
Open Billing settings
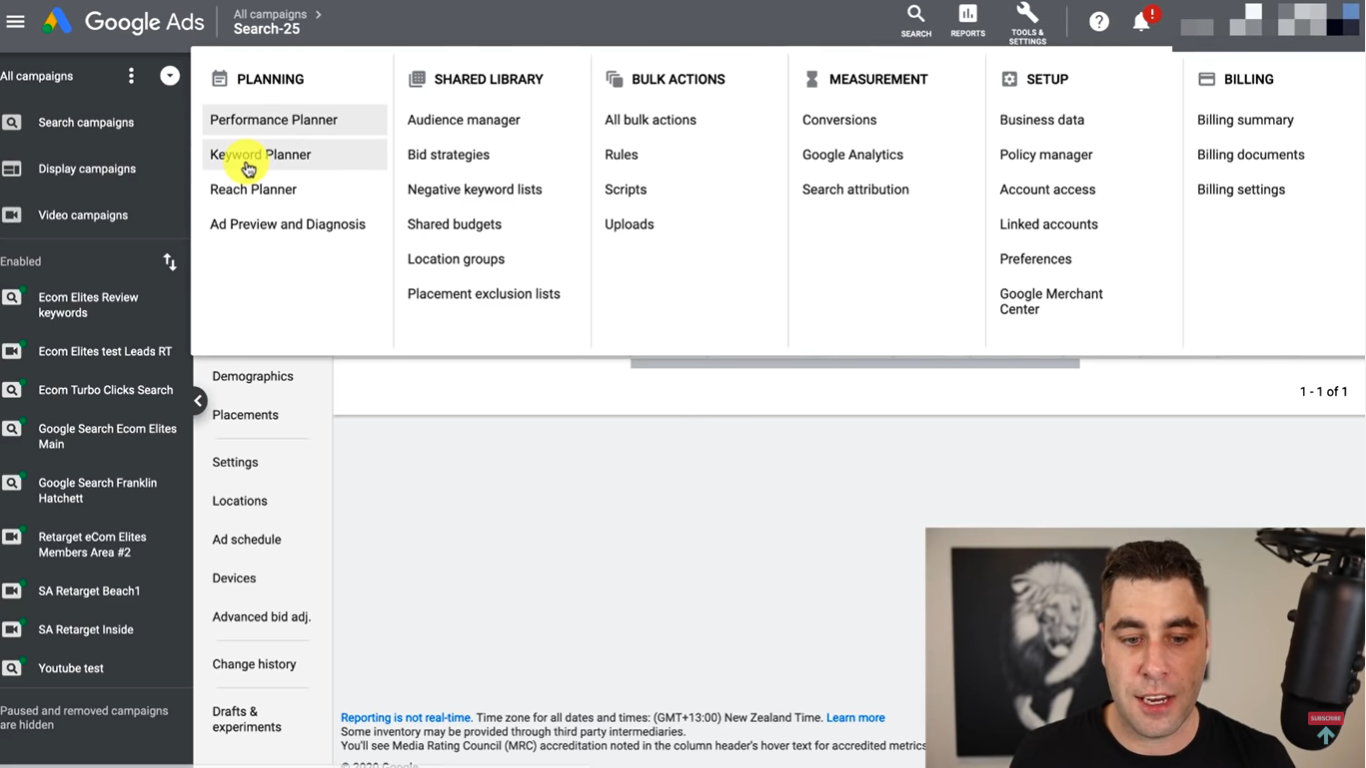[1241, 189]
